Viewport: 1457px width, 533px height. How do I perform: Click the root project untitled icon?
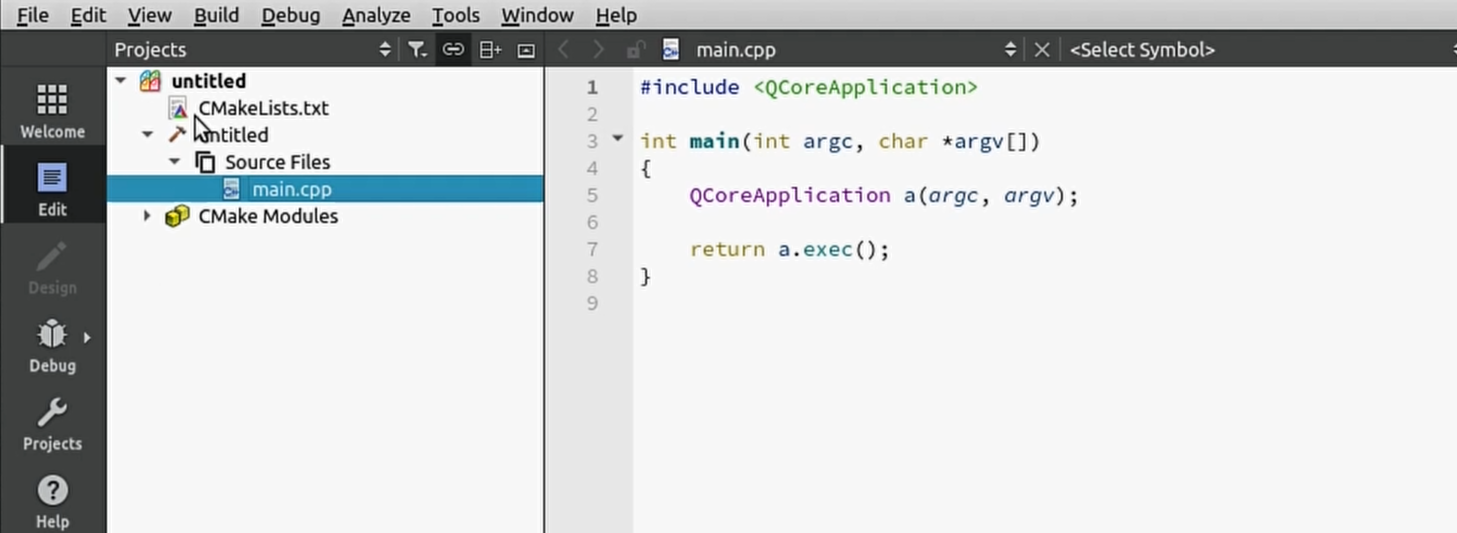click(x=150, y=81)
